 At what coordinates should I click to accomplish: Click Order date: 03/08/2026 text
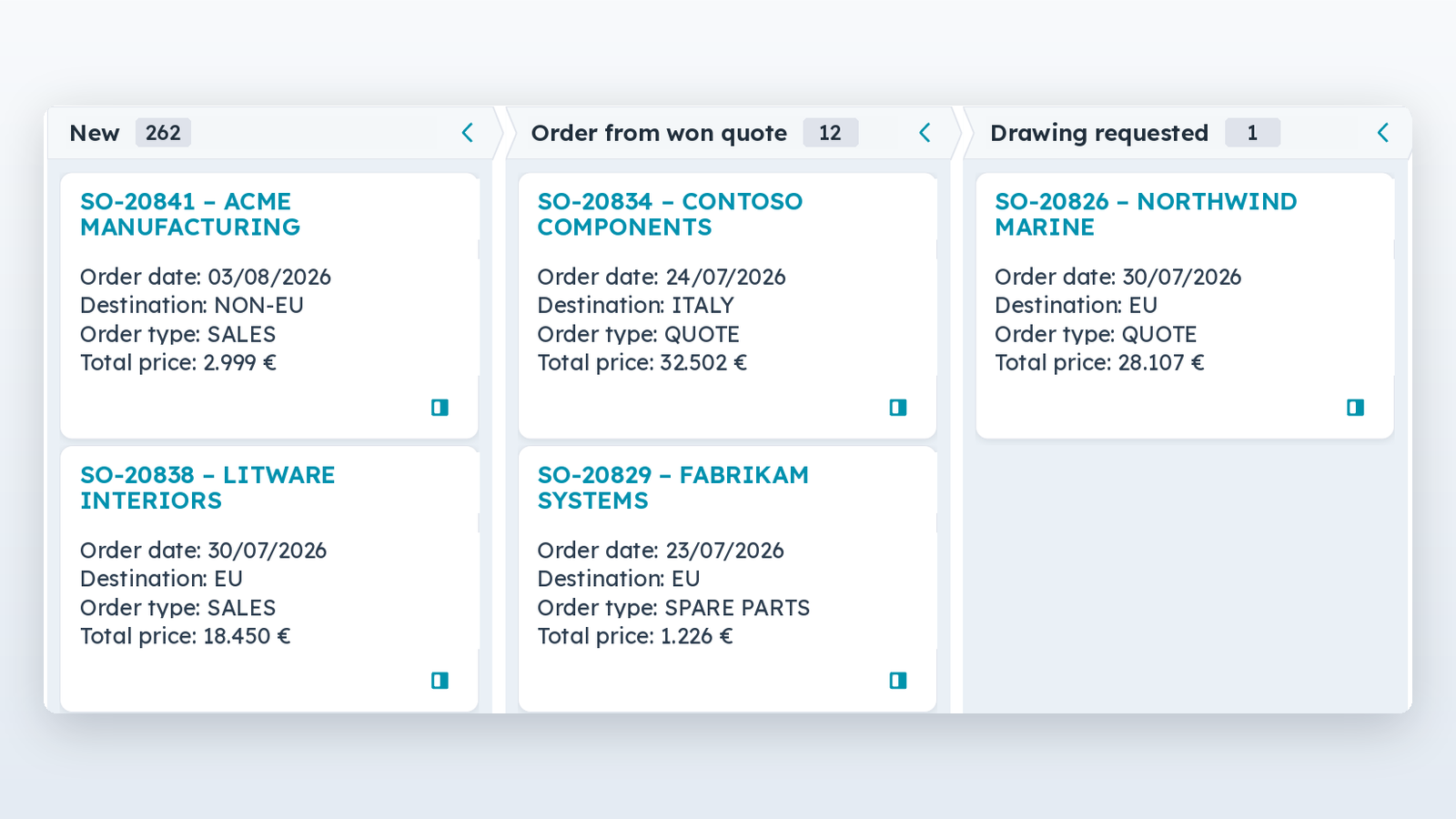(x=206, y=277)
